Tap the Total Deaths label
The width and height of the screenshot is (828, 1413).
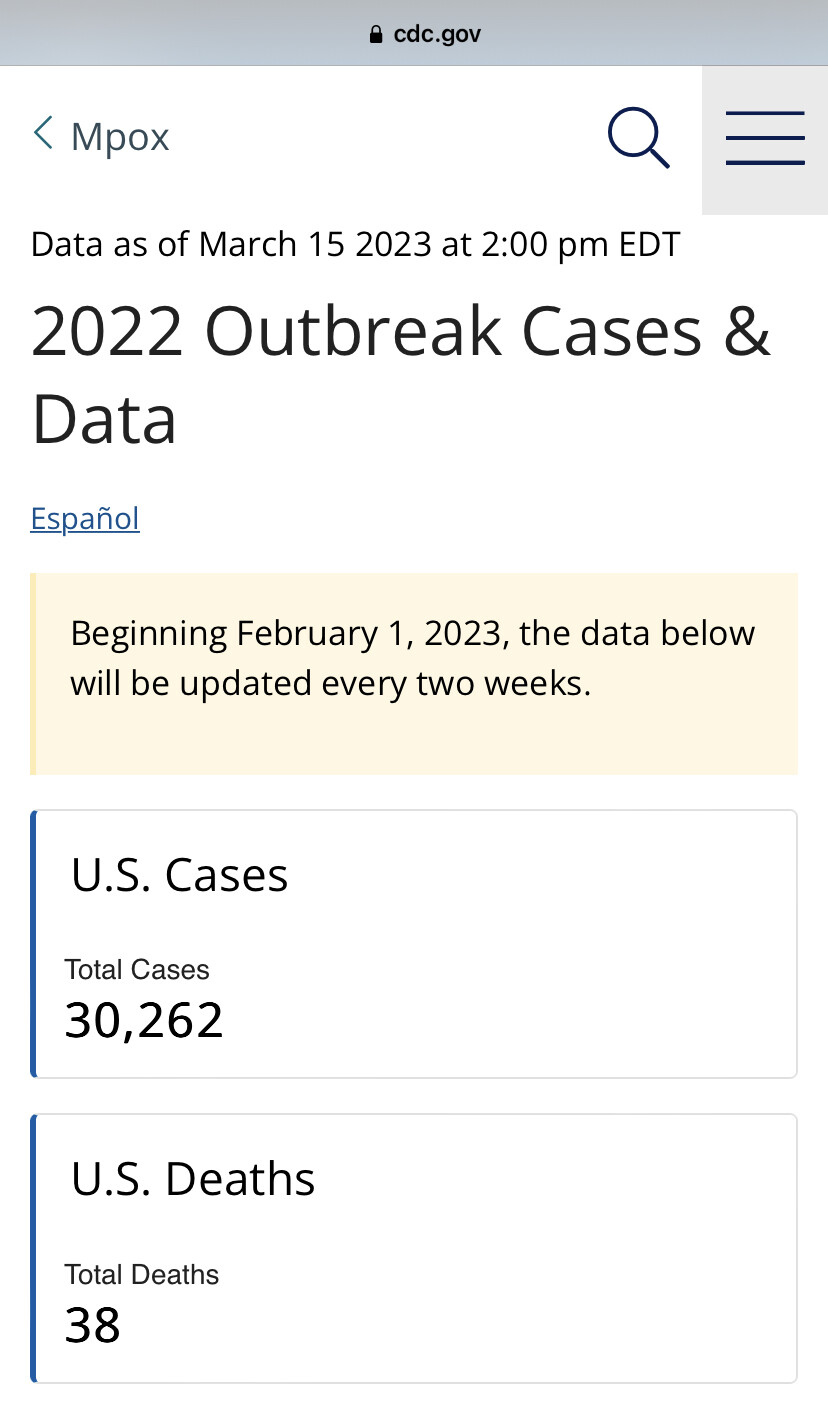coord(142,1274)
